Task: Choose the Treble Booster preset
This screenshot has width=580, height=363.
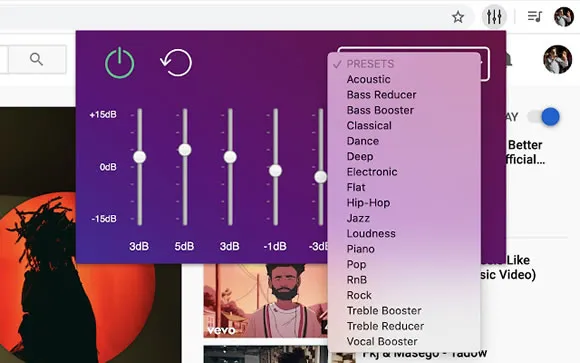Action: pyautogui.click(x=384, y=311)
